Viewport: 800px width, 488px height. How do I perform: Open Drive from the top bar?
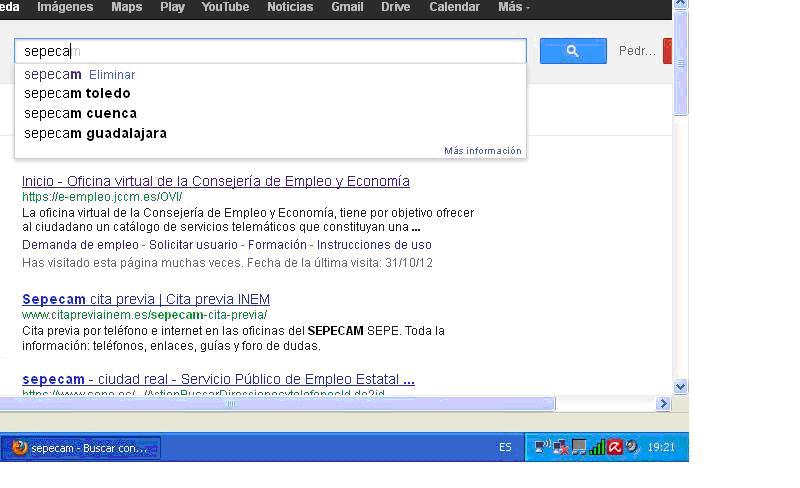[395, 7]
